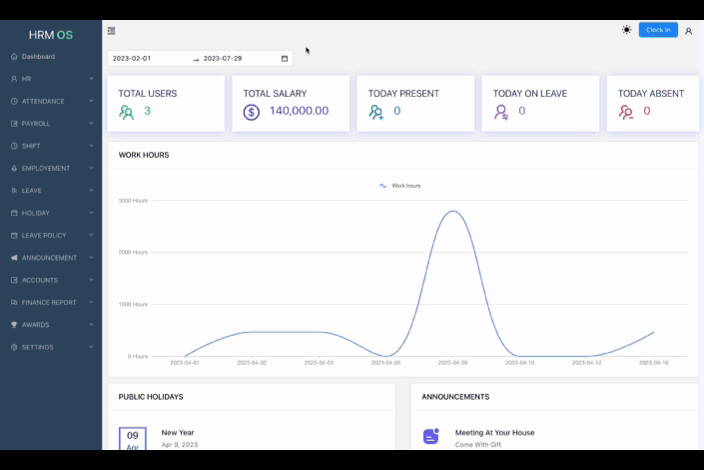Toggle Work hours legend in chart
The width and height of the screenshot is (704, 470).
tap(400, 185)
